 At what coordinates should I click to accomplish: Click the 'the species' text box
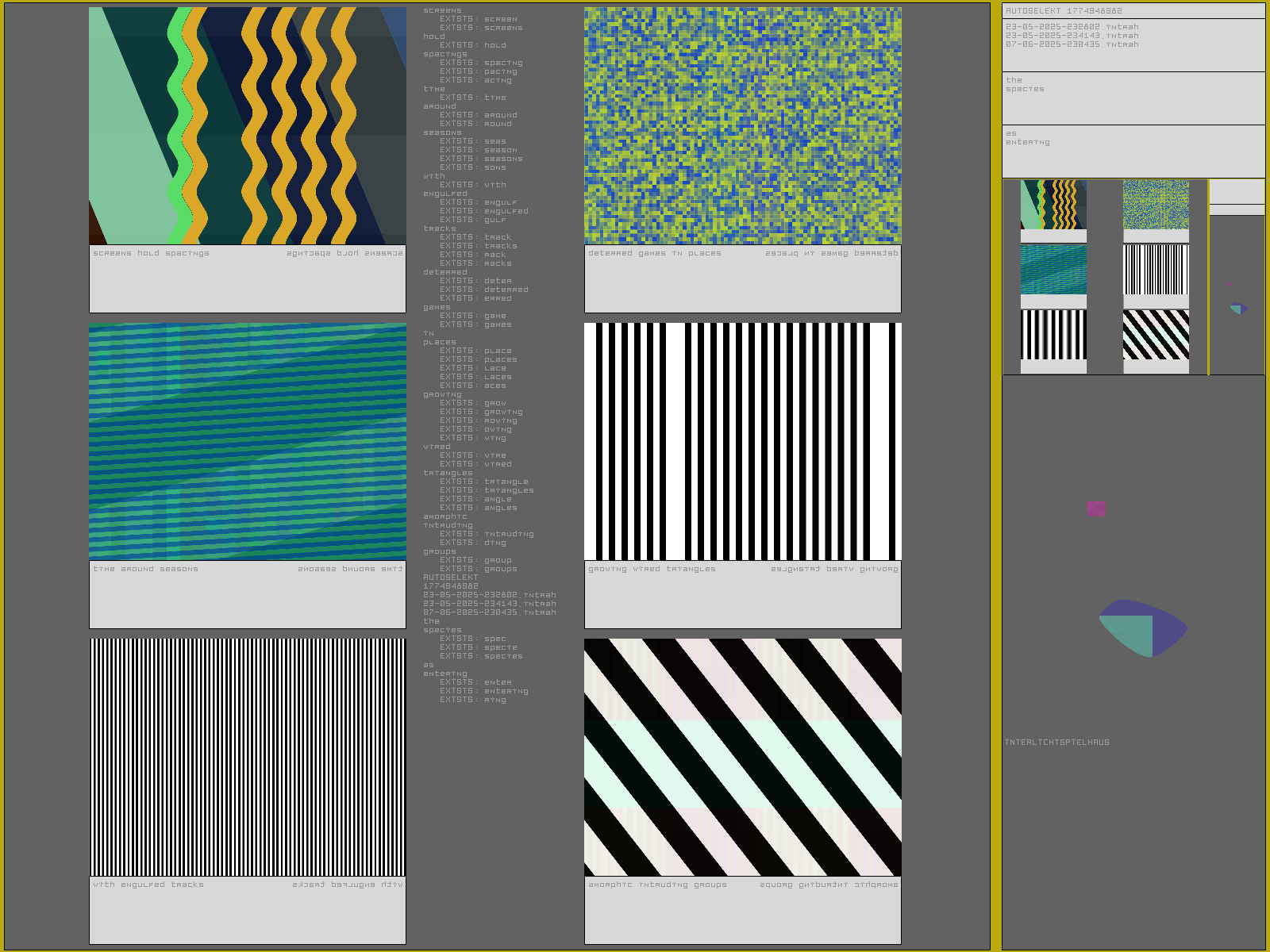click(x=1133, y=98)
